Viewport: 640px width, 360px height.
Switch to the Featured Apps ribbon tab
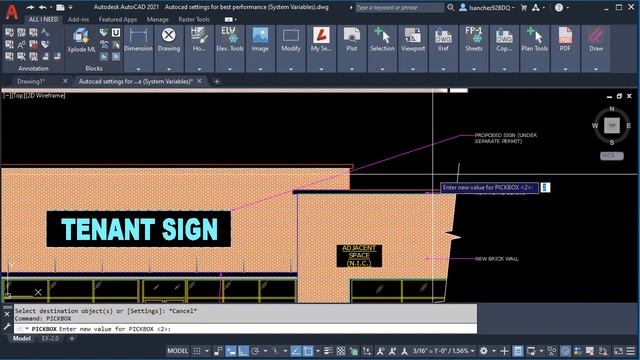click(x=118, y=19)
